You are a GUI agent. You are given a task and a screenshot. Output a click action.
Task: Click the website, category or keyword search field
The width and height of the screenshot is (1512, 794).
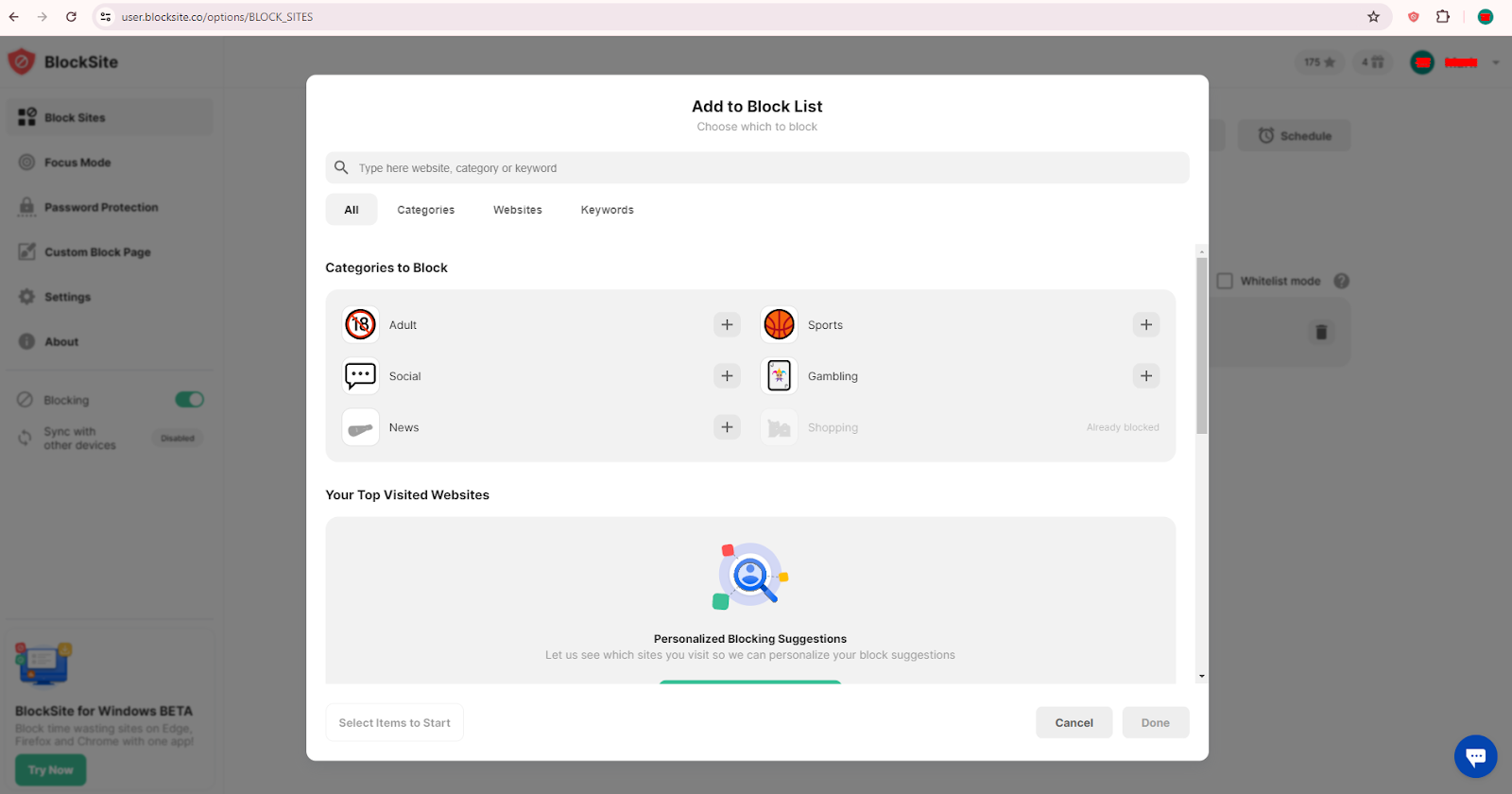coord(757,167)
